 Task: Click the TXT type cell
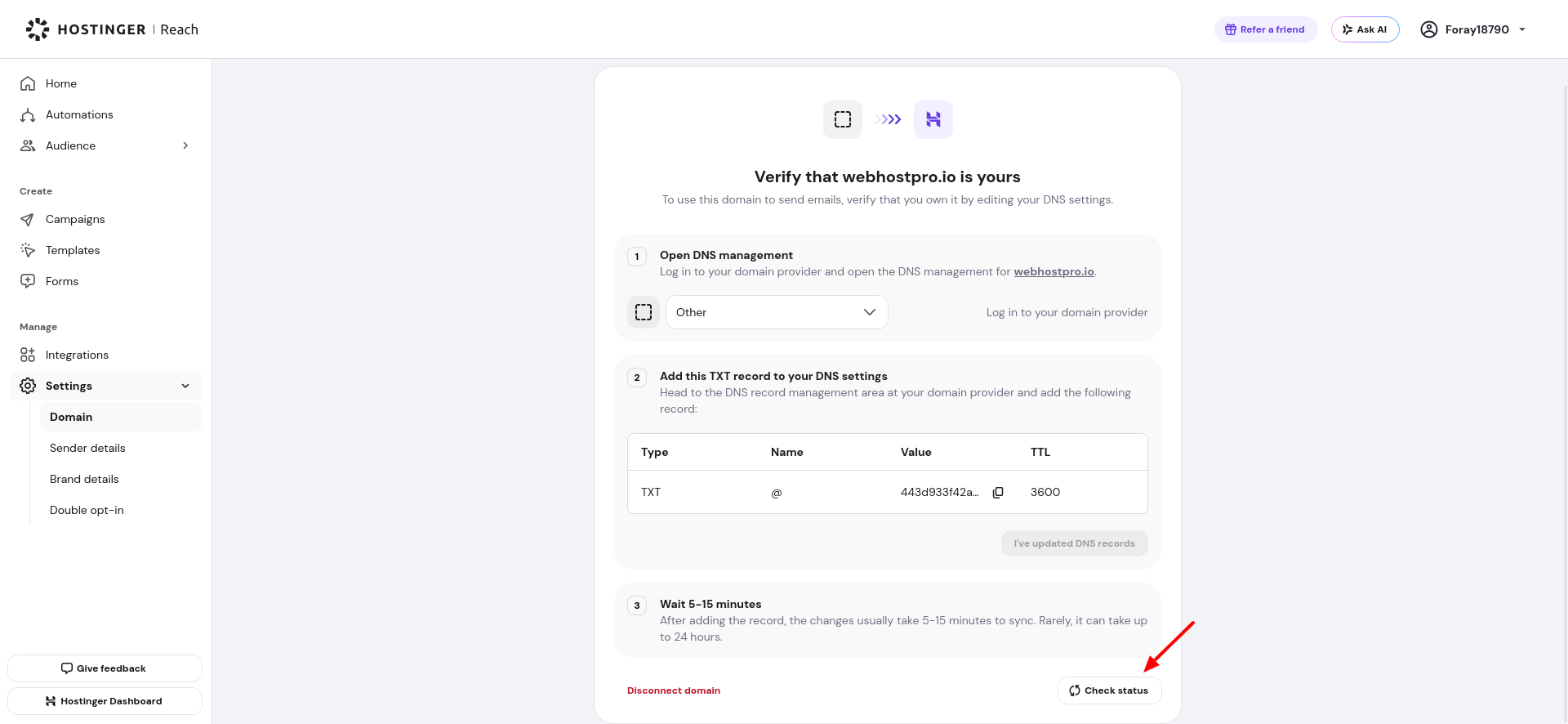point(651,492)
